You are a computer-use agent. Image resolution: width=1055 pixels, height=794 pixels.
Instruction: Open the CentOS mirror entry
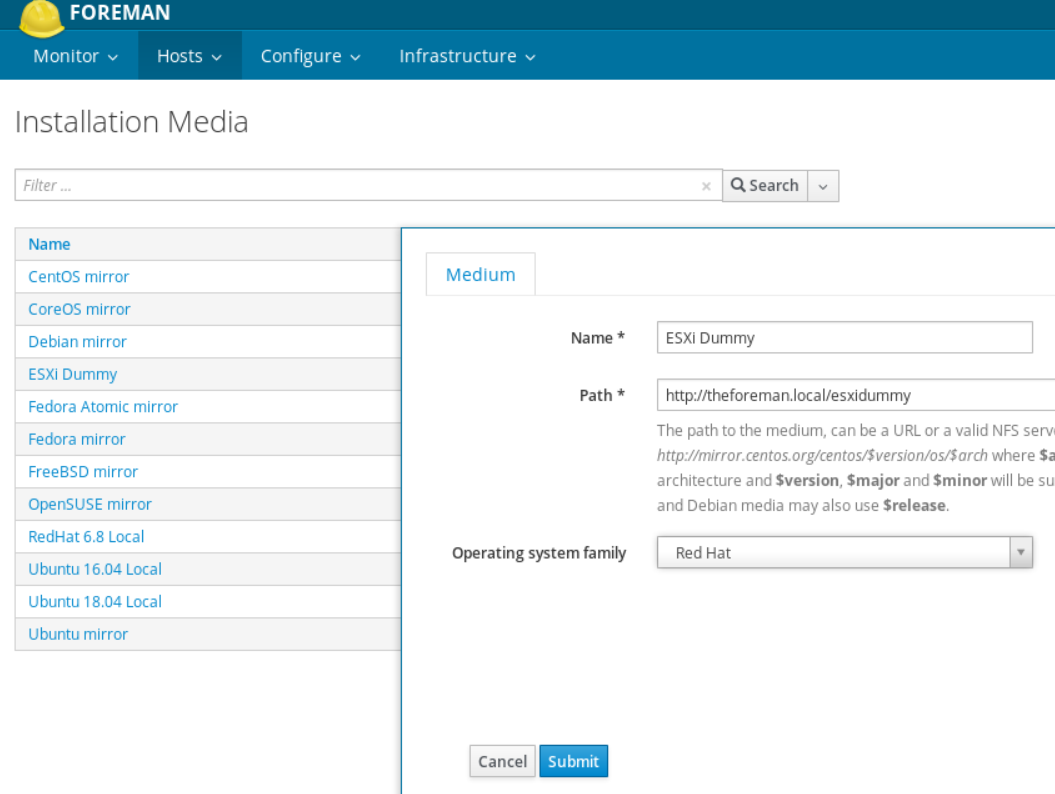pos(78,277)
